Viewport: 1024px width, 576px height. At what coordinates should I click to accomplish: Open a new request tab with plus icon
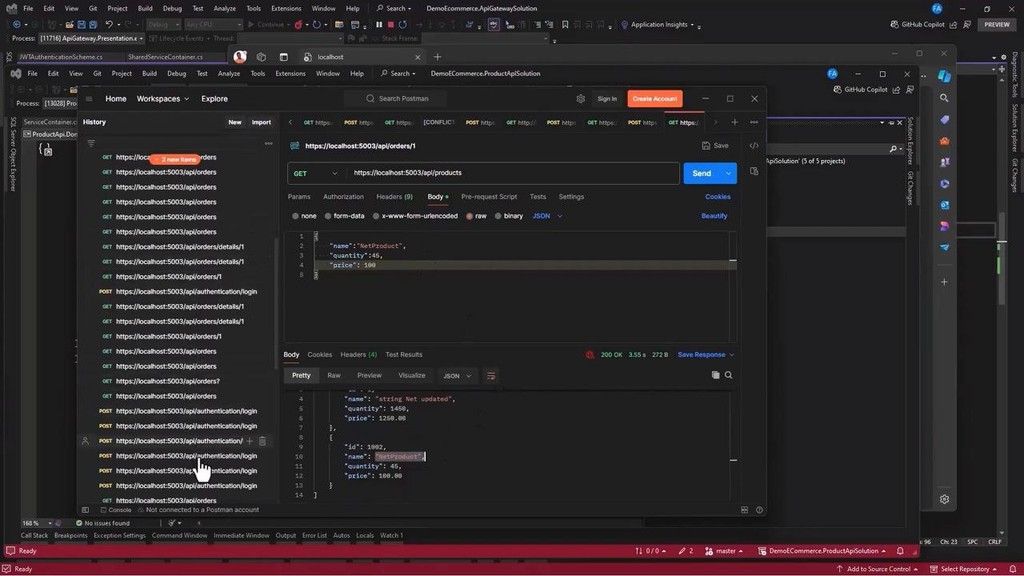coord(734,122)
